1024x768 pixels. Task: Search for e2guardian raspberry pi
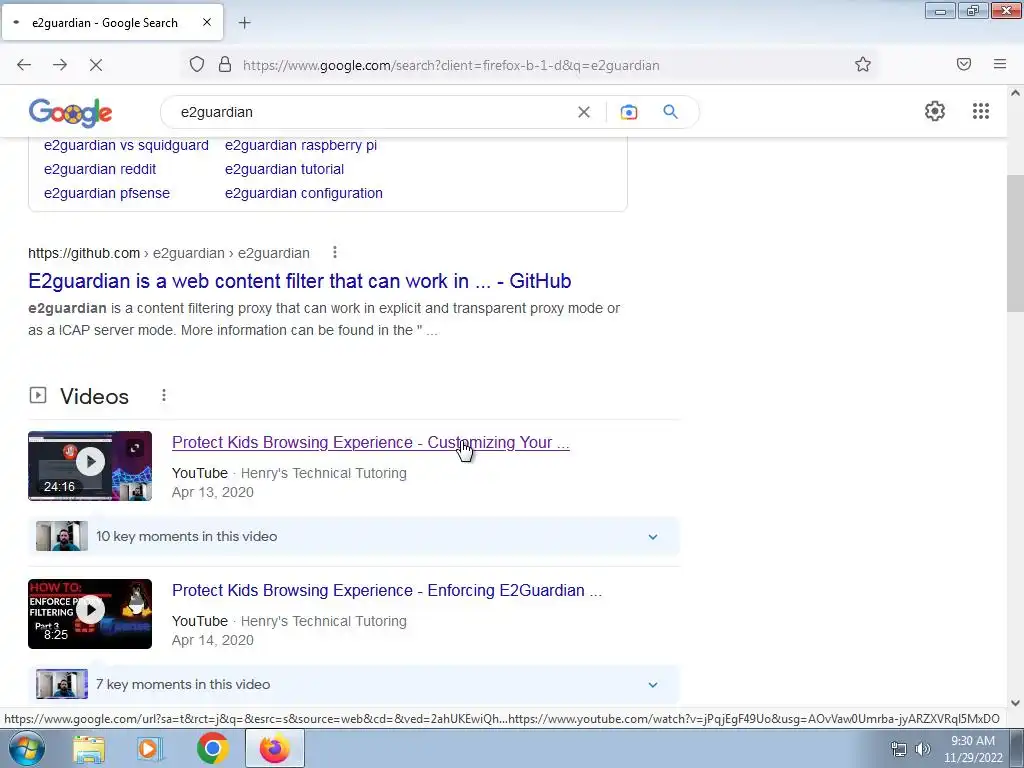[300, 145]
